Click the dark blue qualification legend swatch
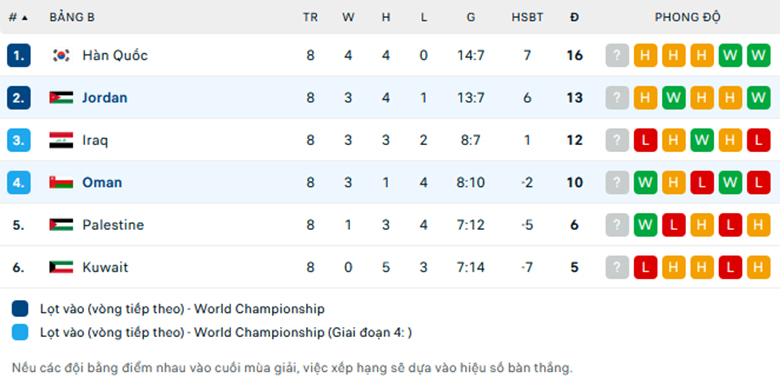This screenshot has width=780, height=378. pos(20,309)
